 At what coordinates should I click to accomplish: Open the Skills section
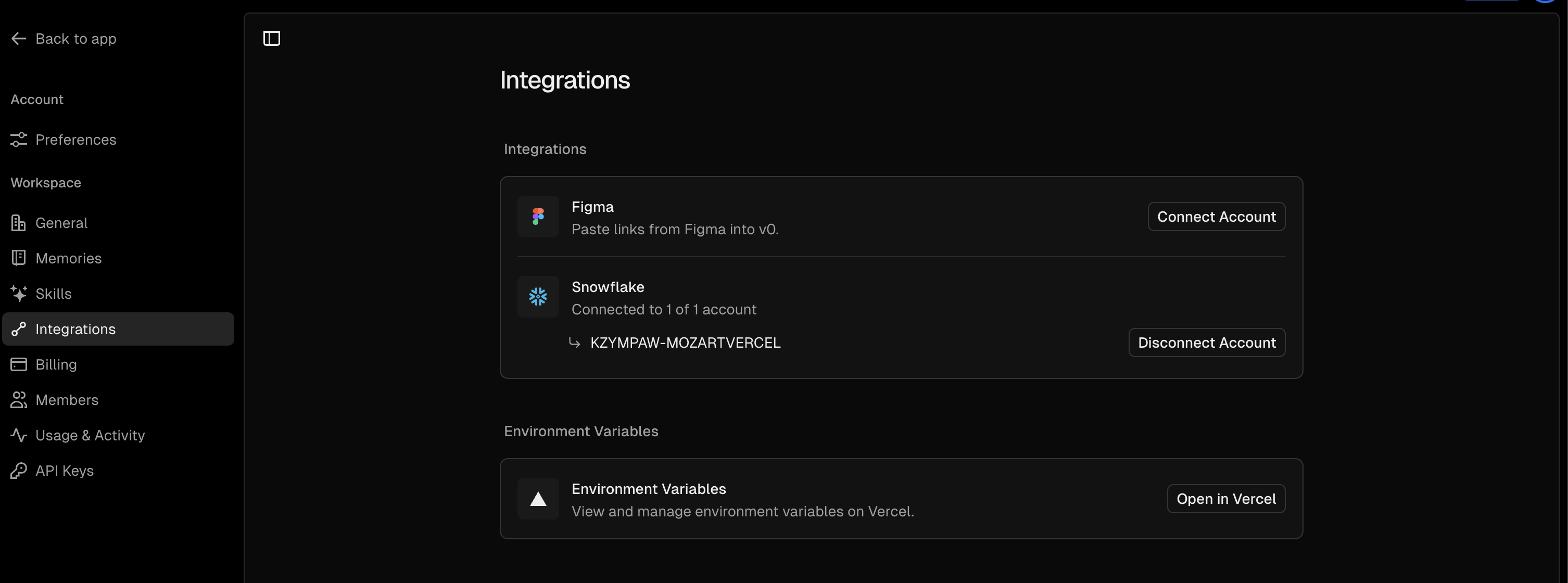(118, 294)
